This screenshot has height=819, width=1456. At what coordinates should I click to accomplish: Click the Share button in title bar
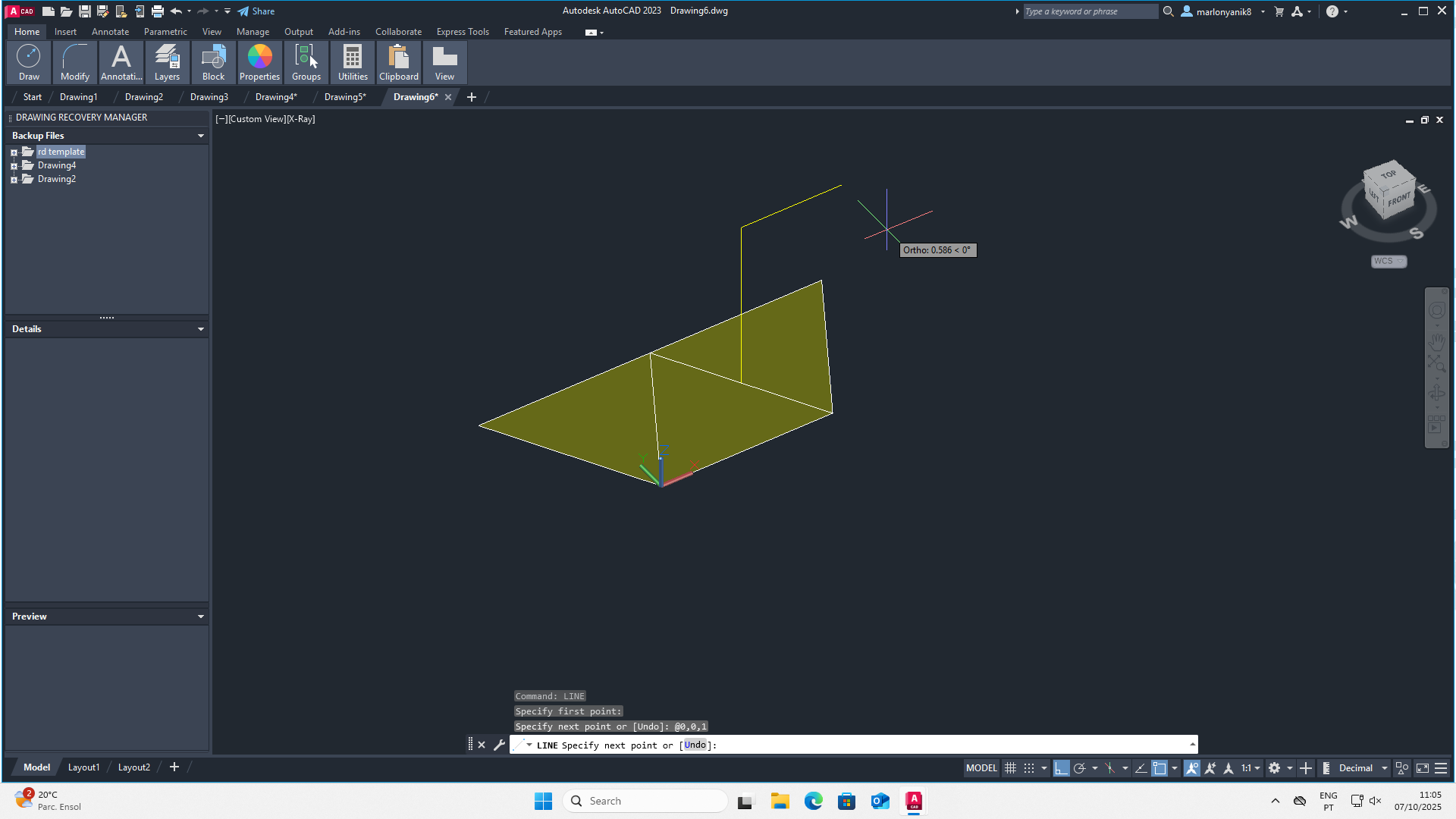(x=256, y=11)
